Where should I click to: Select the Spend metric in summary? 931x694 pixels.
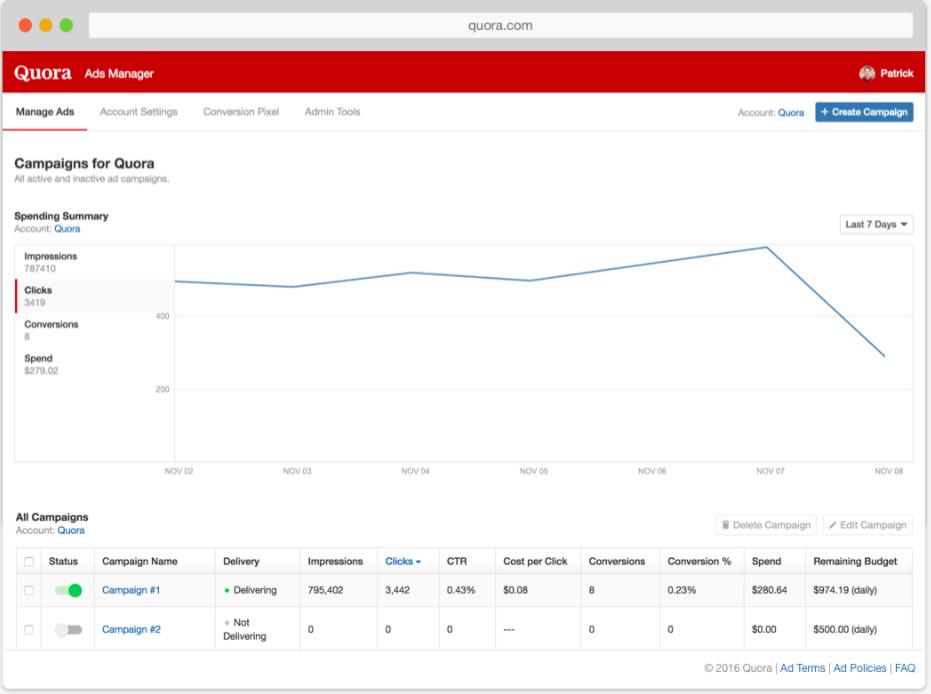coord(95,364)
